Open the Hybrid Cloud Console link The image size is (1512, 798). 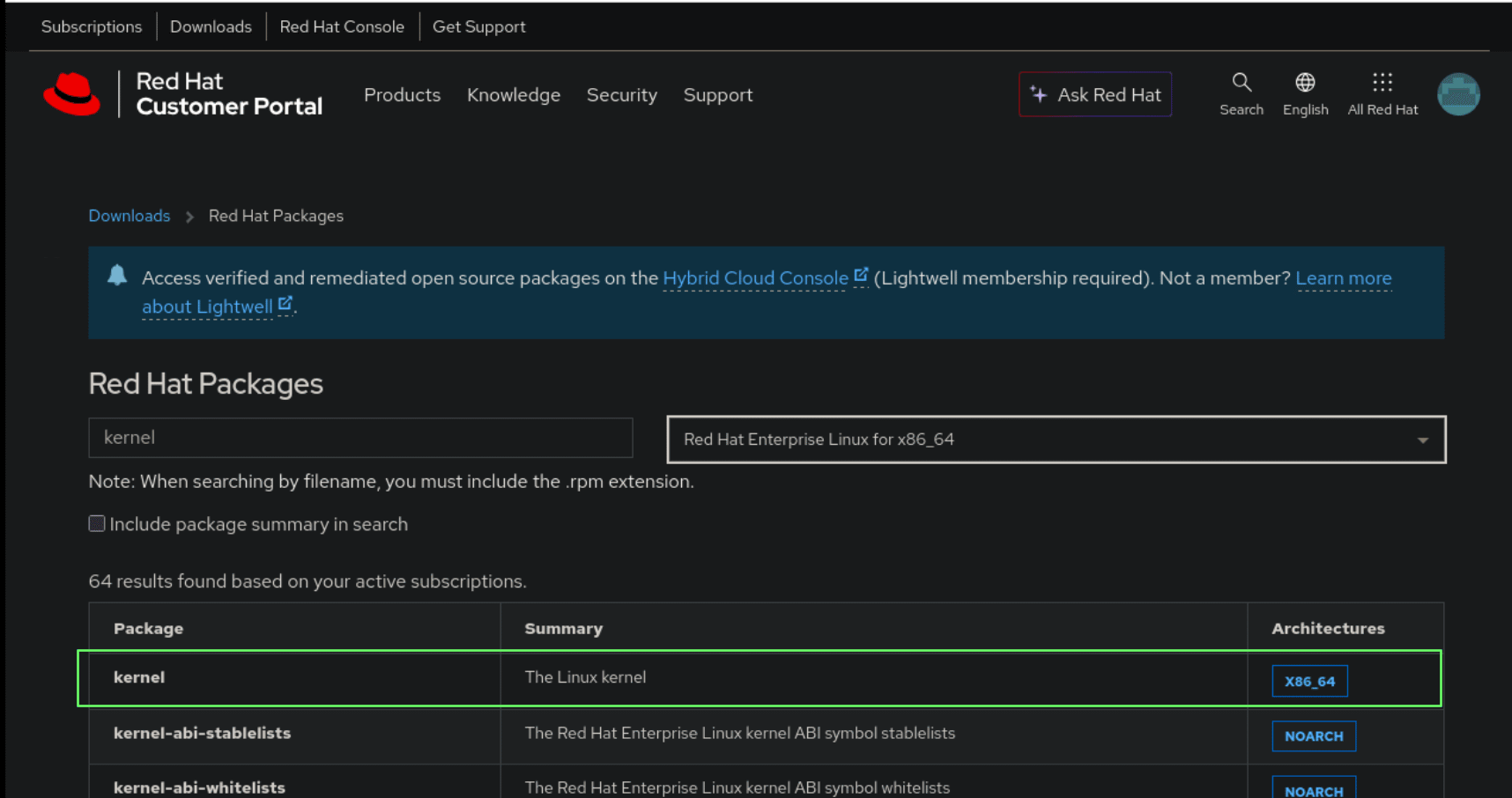pyautogui.click(x=755, y=278)
